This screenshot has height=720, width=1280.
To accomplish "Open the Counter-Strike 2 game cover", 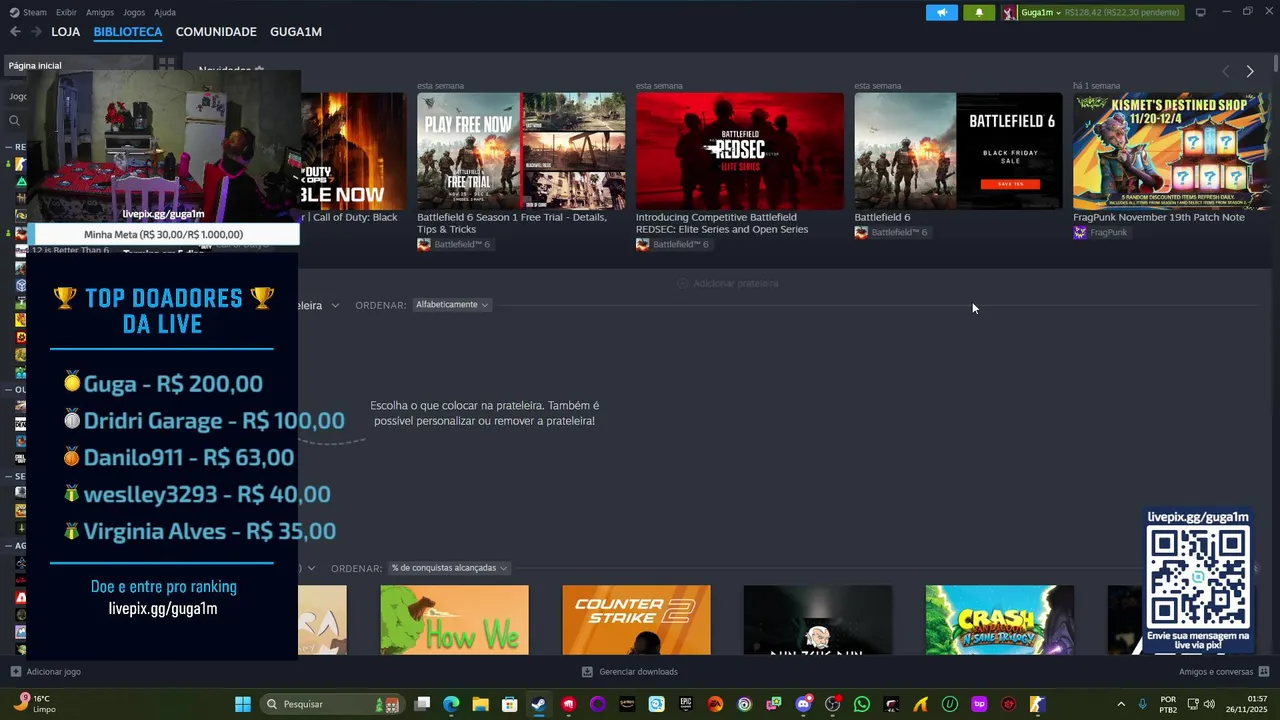I will click(636, 620).
